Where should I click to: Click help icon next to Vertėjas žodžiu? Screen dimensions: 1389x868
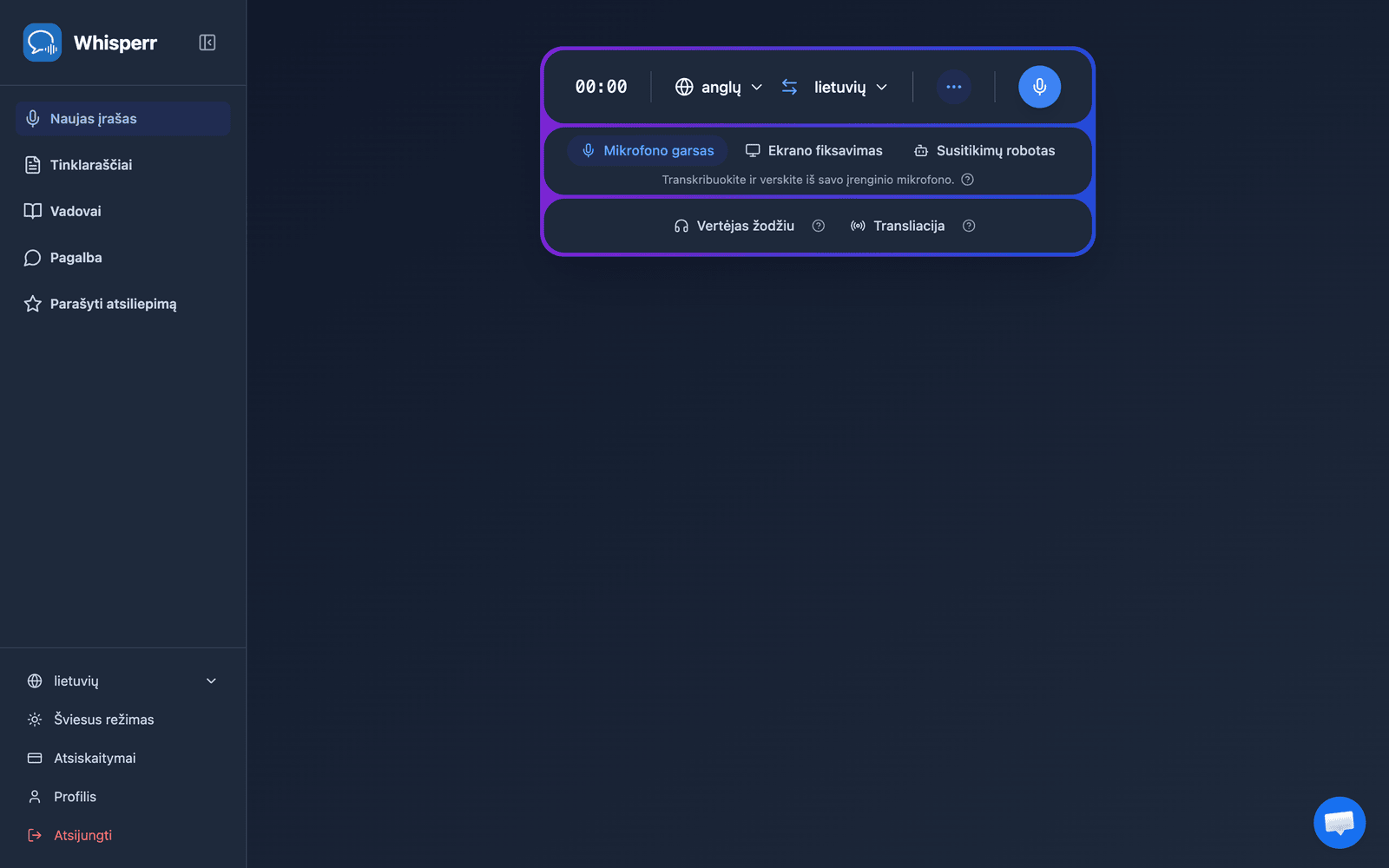click(x=818, y=226)
